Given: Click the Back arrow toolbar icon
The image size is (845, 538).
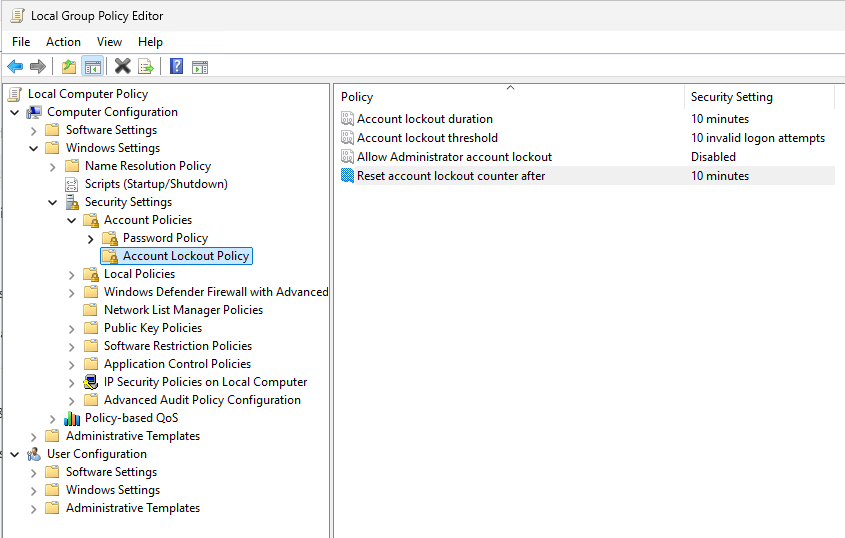Looking at the screenshot, I should coord(15,67).
